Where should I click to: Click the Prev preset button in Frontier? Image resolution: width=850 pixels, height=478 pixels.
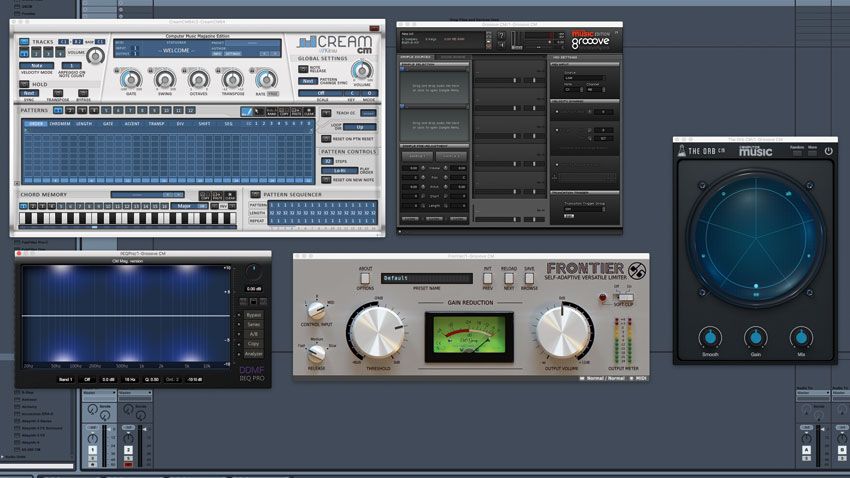click(x=487, y=278)
